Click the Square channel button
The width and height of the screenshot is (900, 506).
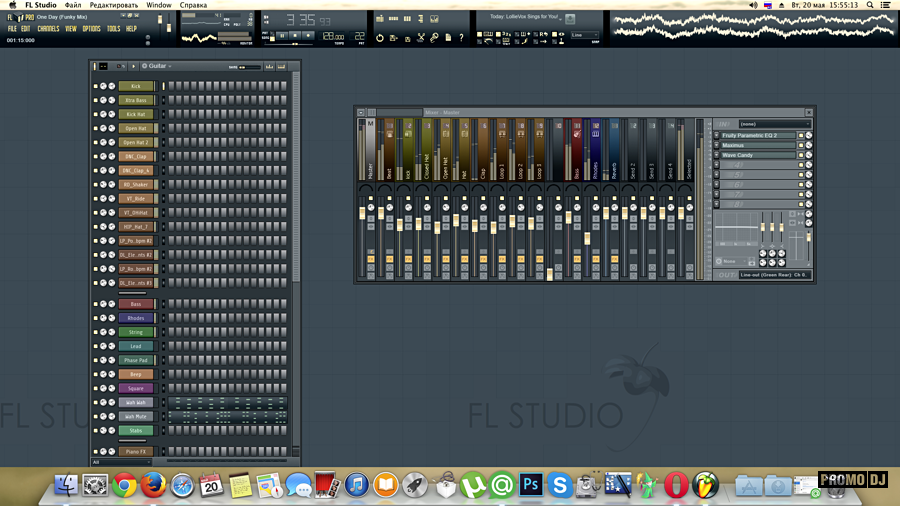136,388
